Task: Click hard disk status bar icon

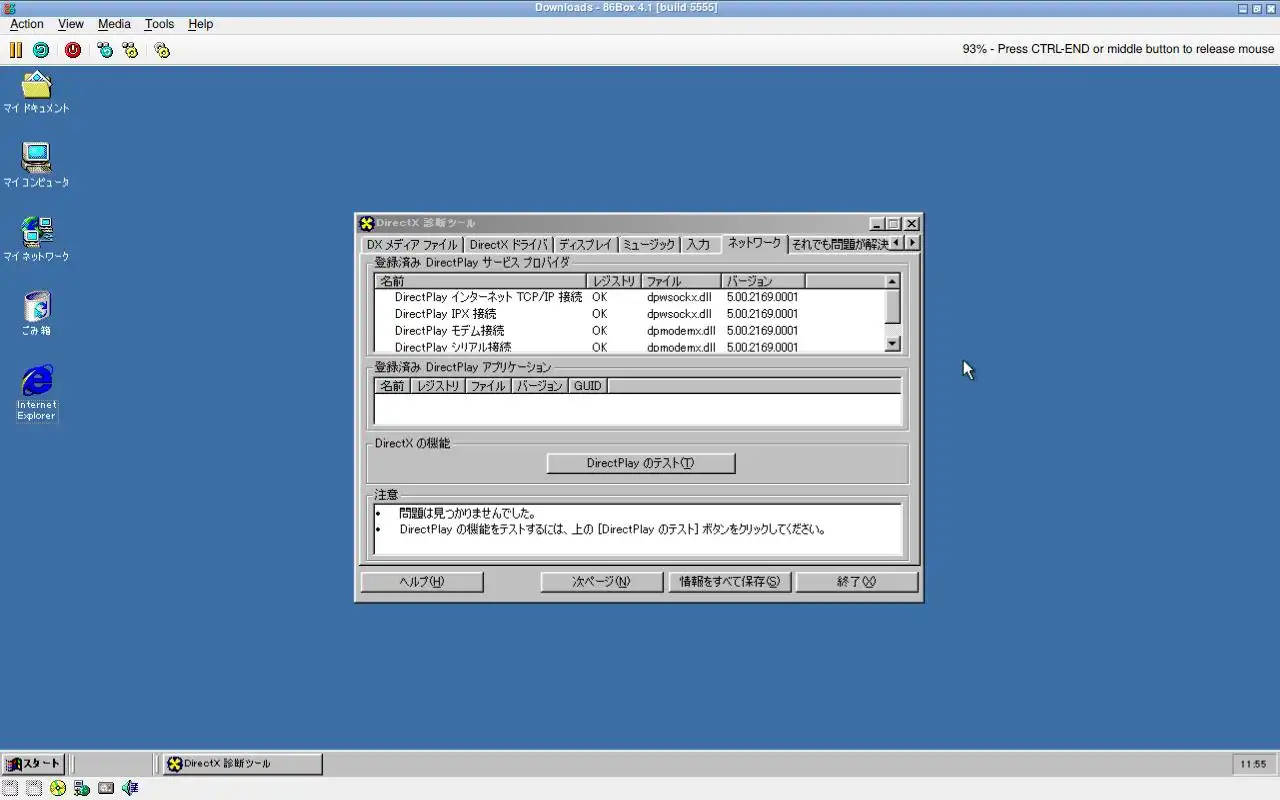Action: point(106,788)
